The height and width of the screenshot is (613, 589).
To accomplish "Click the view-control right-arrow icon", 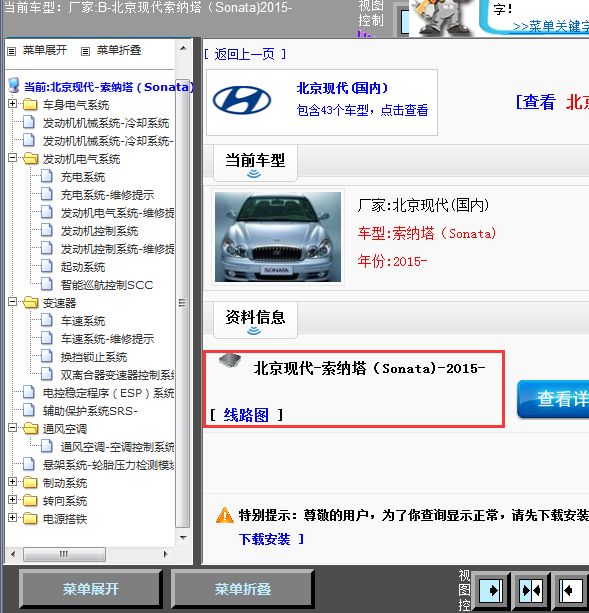I will [x=491, y=590].
